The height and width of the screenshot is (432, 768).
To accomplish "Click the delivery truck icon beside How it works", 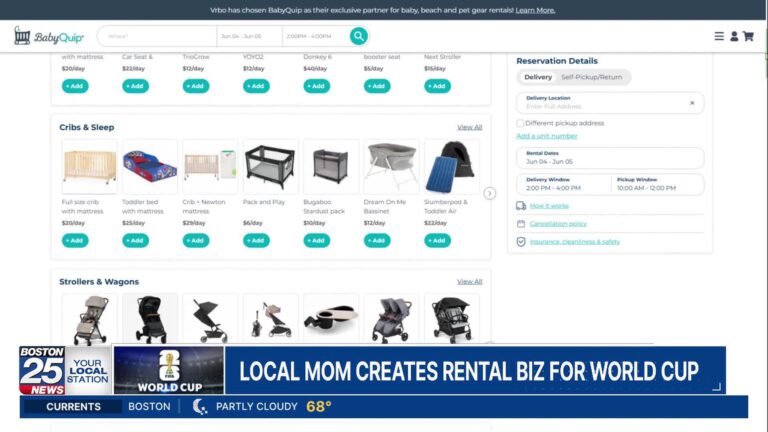I will (x=521, y=206).
